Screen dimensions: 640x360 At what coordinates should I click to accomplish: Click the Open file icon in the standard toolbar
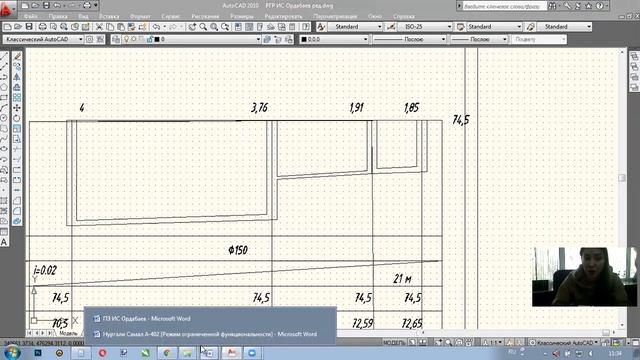[x=18, y=27]
